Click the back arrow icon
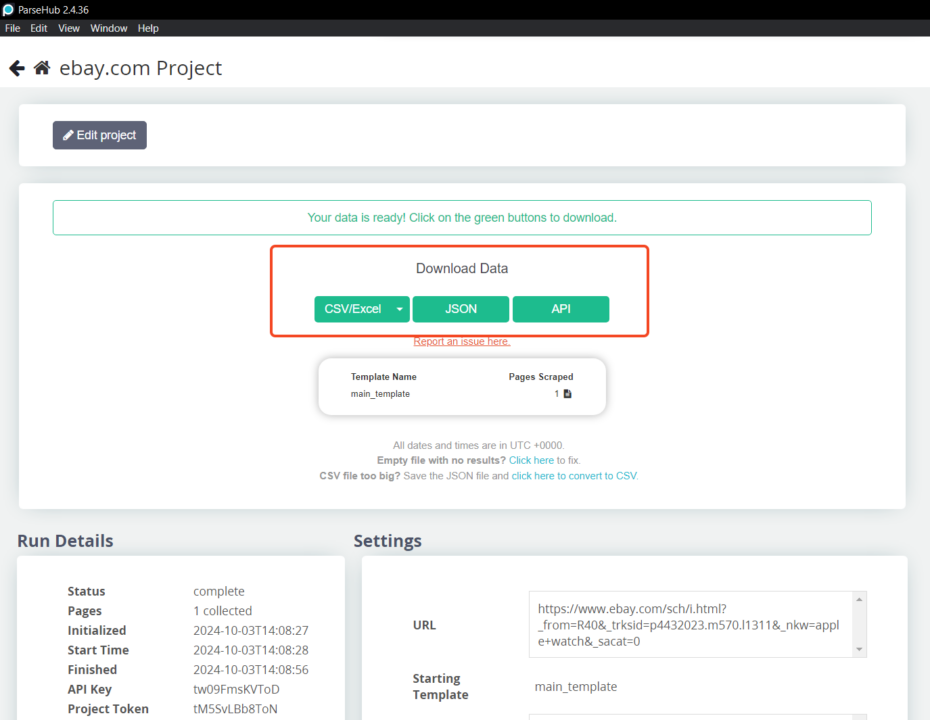Image resolution: width=930 pixels, height=720 pixels. pyautogui.click(x=17, y=68)
